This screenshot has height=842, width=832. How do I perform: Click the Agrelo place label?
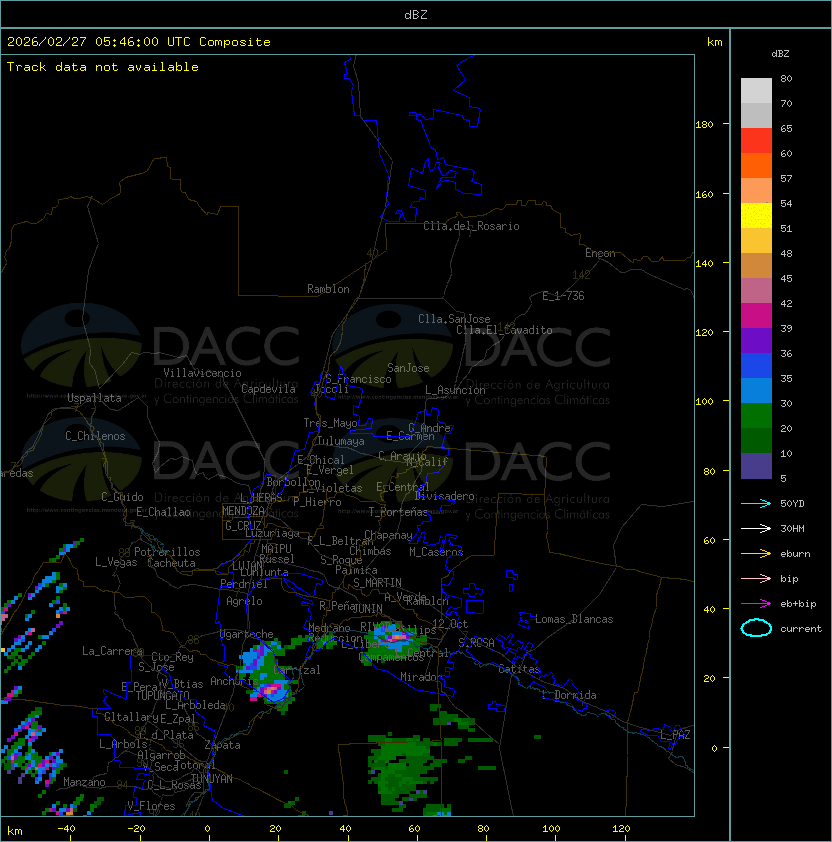tap(244, 601)
